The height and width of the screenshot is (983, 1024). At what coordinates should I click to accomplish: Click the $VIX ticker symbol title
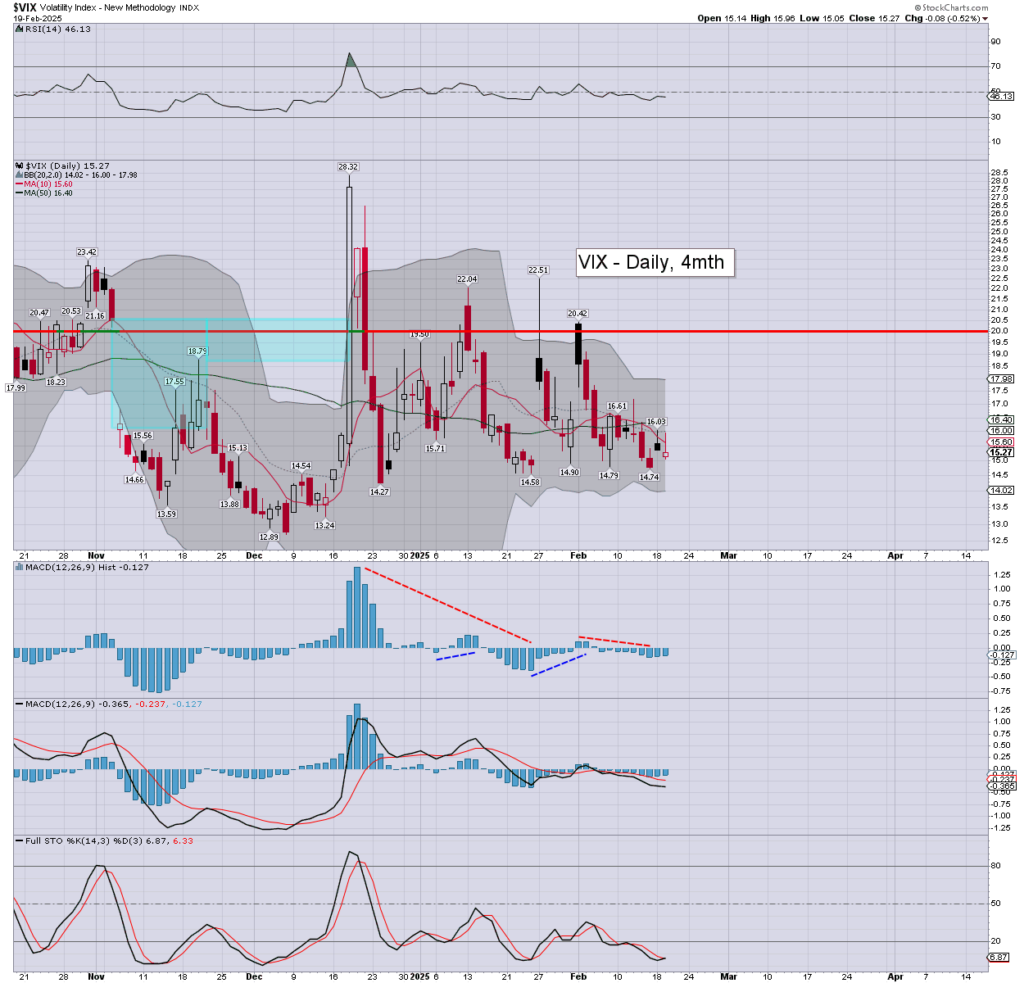point(23,6)
